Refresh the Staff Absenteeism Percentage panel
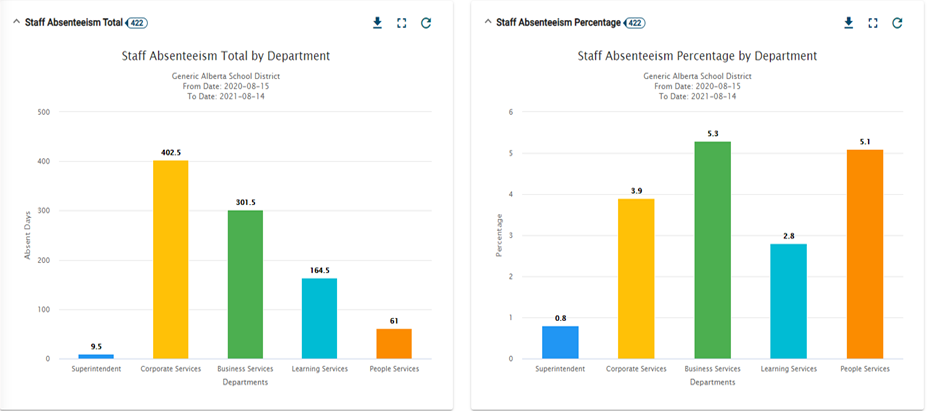The height and width of the screenshot is (411, 930). 897,23
